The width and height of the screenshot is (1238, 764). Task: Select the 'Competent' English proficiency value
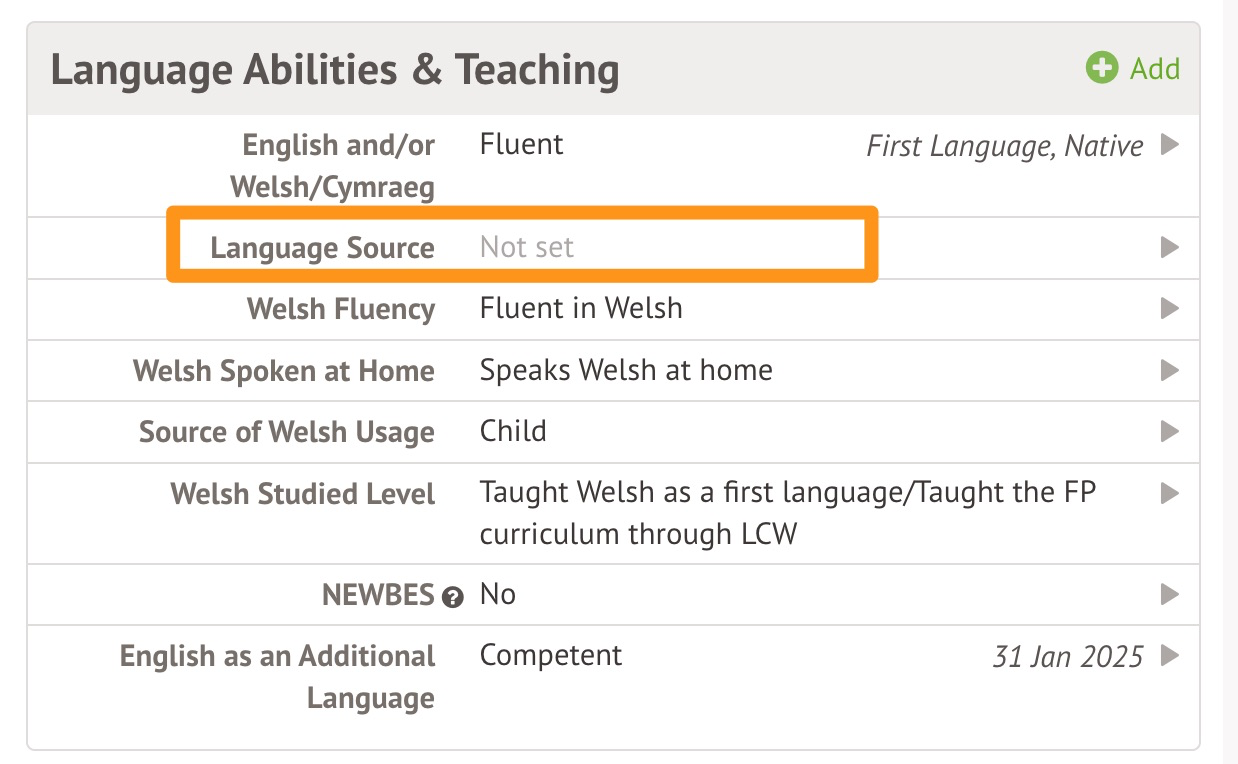click(551, 656)
